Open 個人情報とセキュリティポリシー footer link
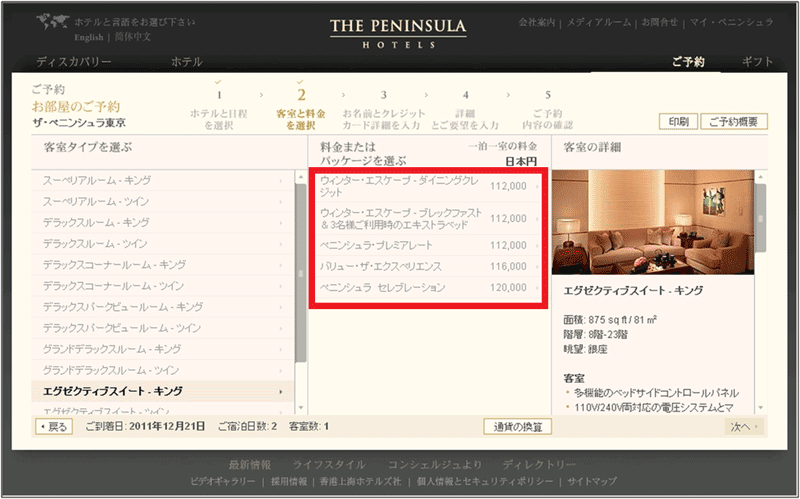Image resolution: width=800 pixels, height=499 pixels. [485, 481]
